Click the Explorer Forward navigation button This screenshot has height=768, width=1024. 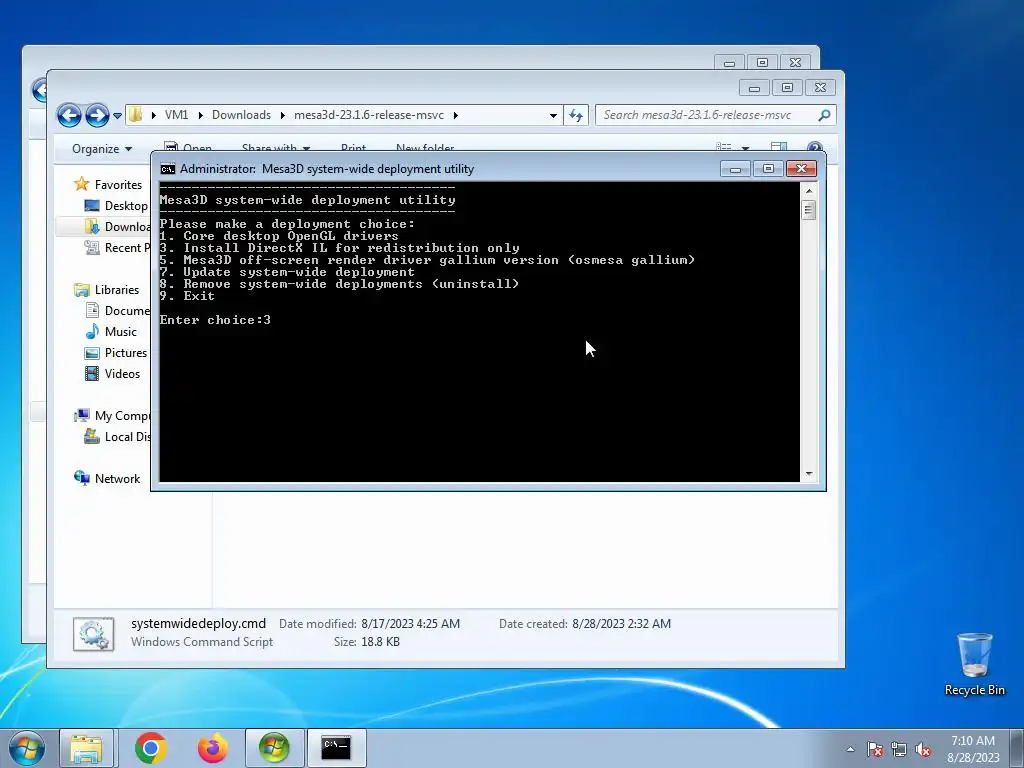[x=97, y=116]
